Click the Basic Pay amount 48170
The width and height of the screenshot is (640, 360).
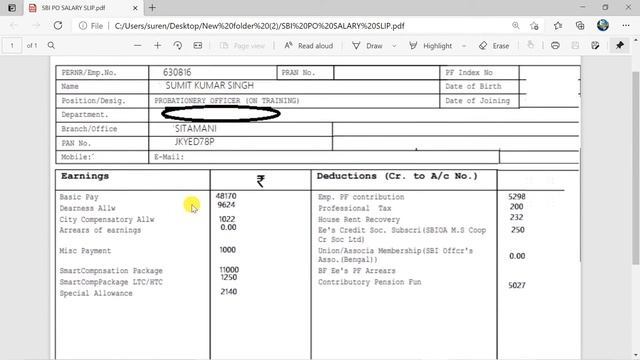226,196
